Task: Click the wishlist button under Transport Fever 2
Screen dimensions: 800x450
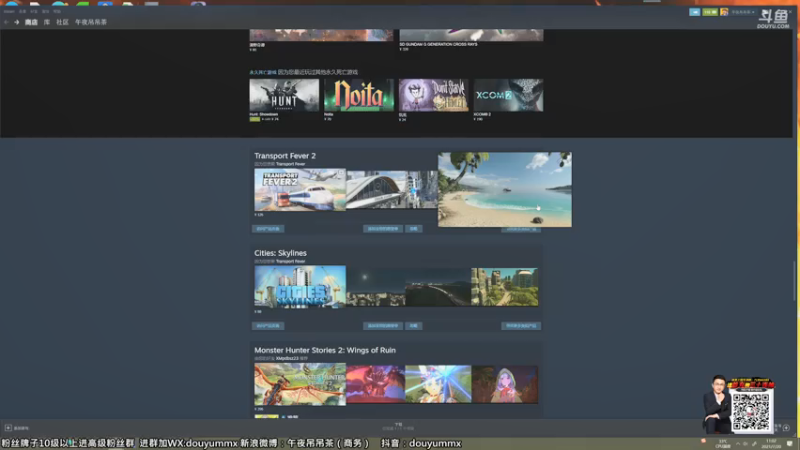Action: pyautogui.click(x=383, y=229)
